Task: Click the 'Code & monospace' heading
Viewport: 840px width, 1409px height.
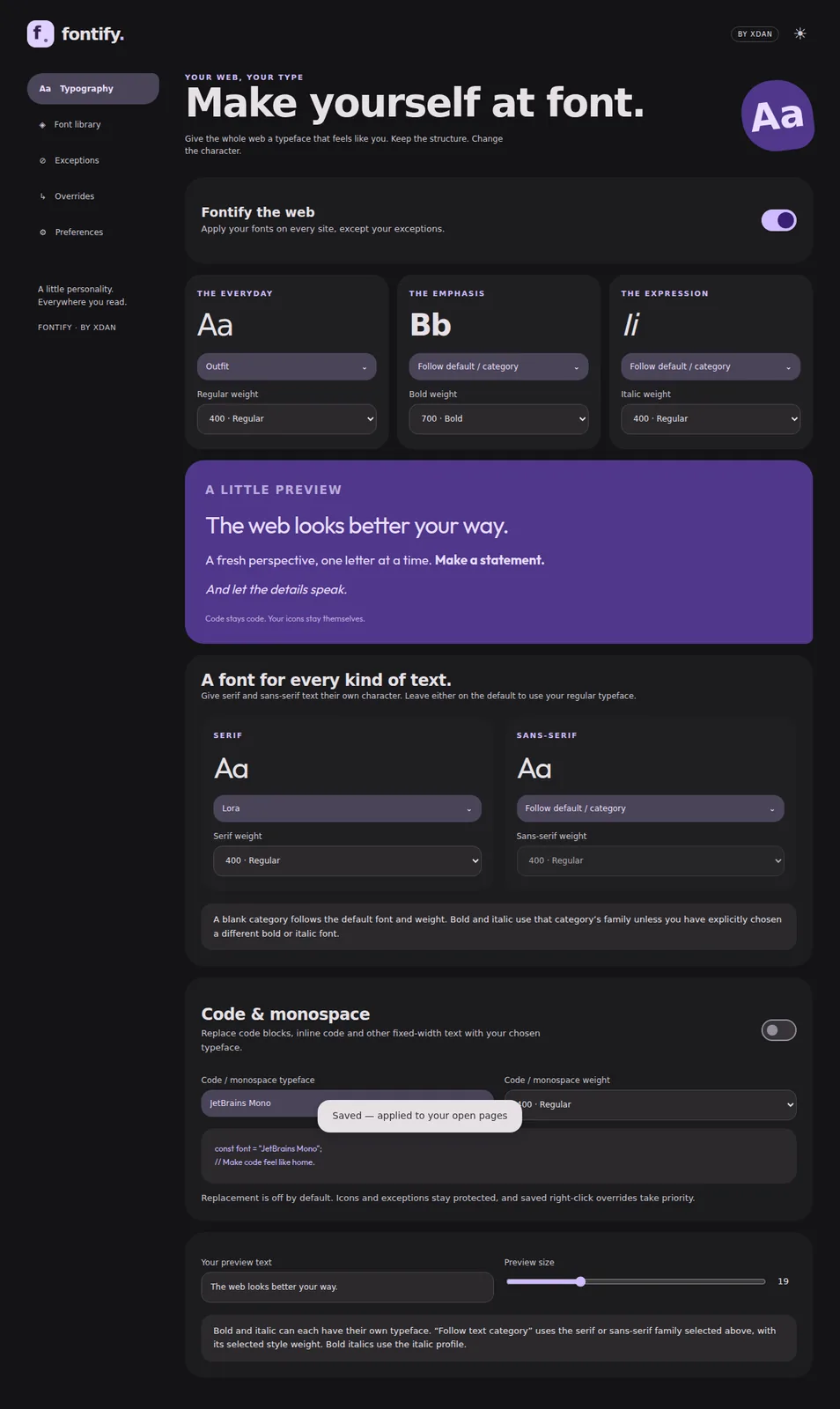Action: [x=285, y=1014]
